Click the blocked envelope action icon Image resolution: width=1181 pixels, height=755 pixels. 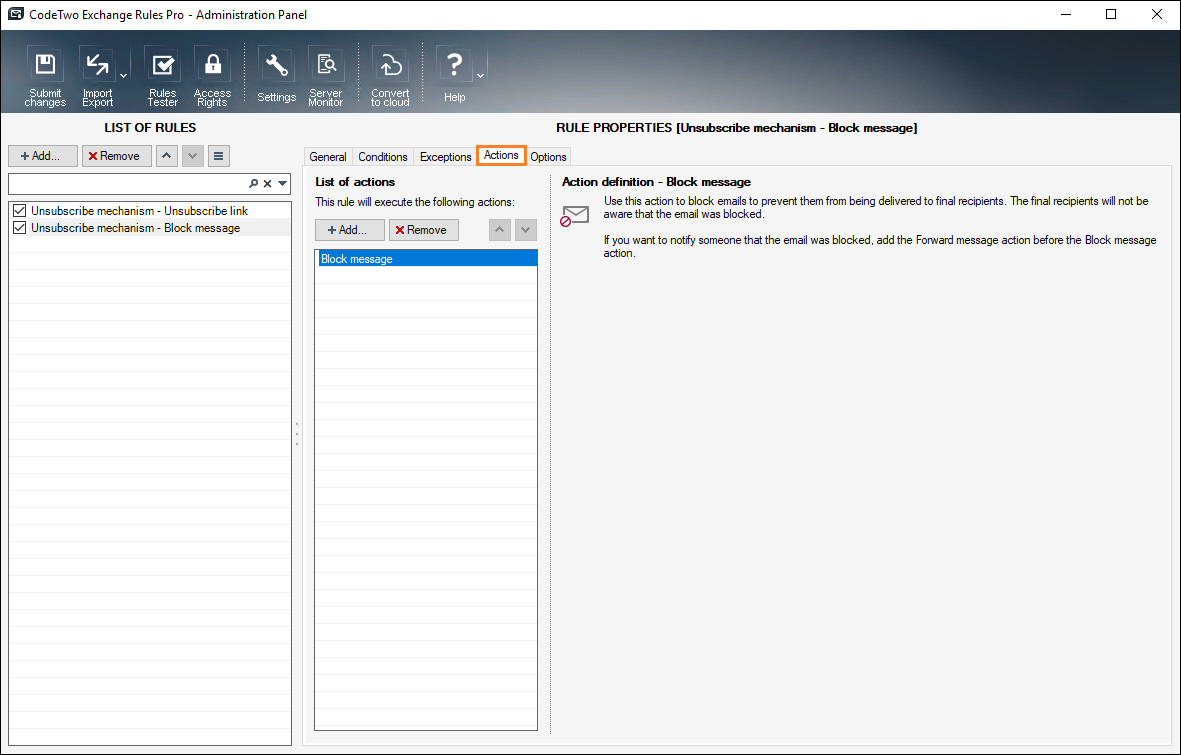(575, 216)
